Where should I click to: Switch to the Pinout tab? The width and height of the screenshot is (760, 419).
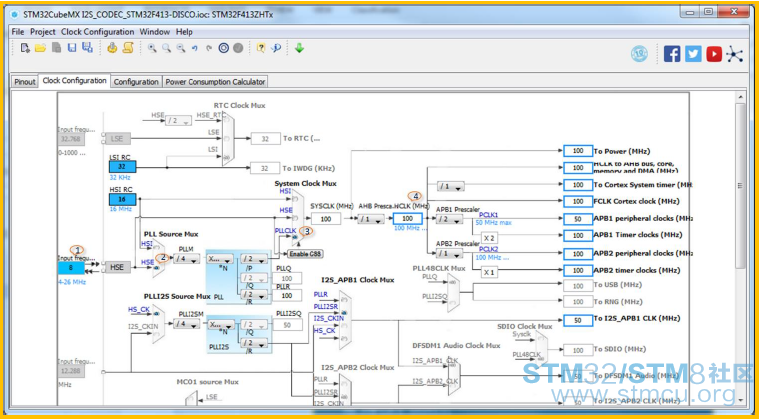(25, 81)
